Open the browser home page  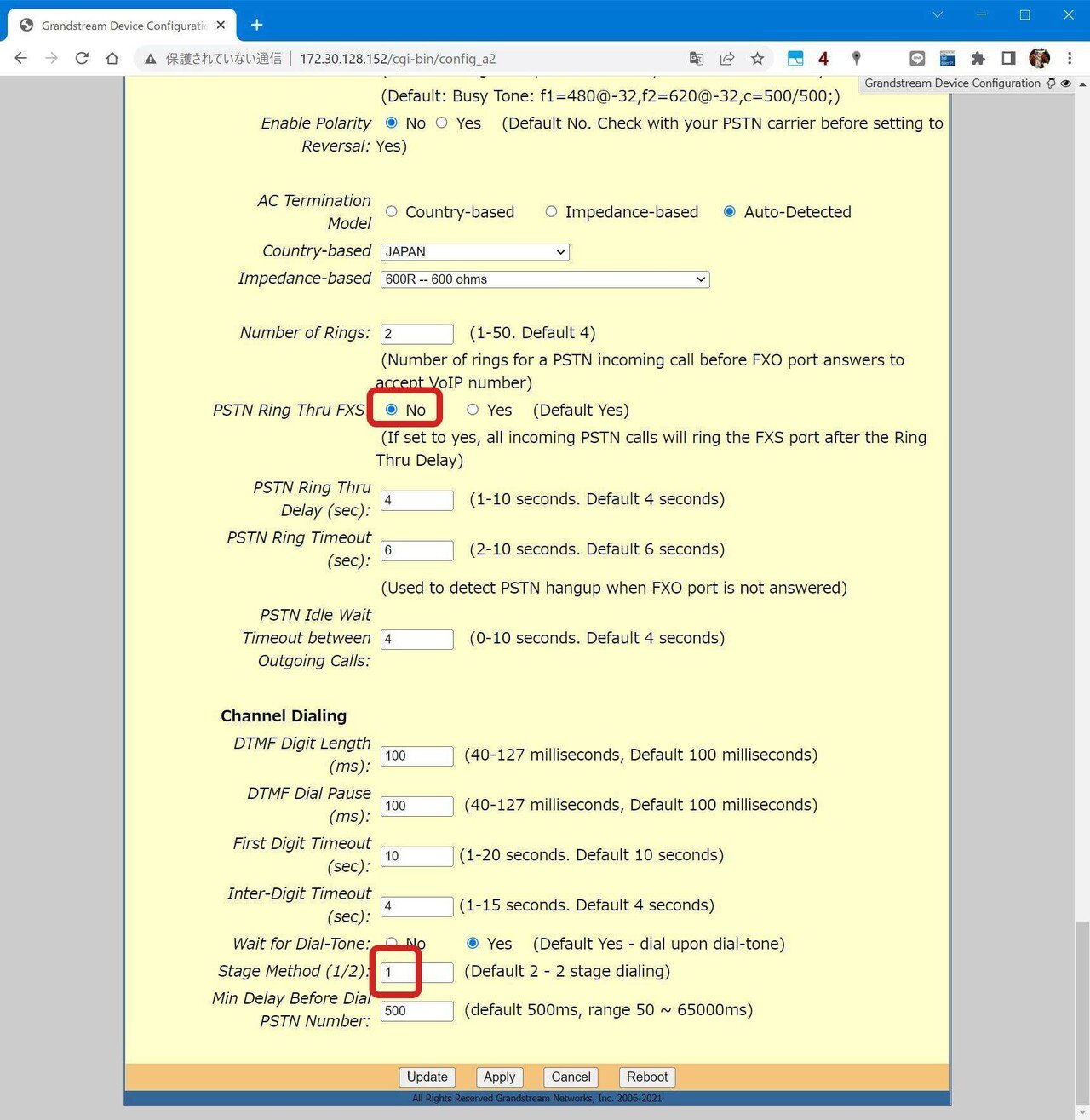(112, 58)
